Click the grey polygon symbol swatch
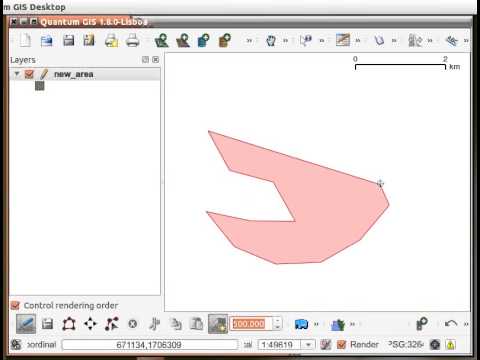Viewport: 480px width, 360px height. click(x=40, y=86)
